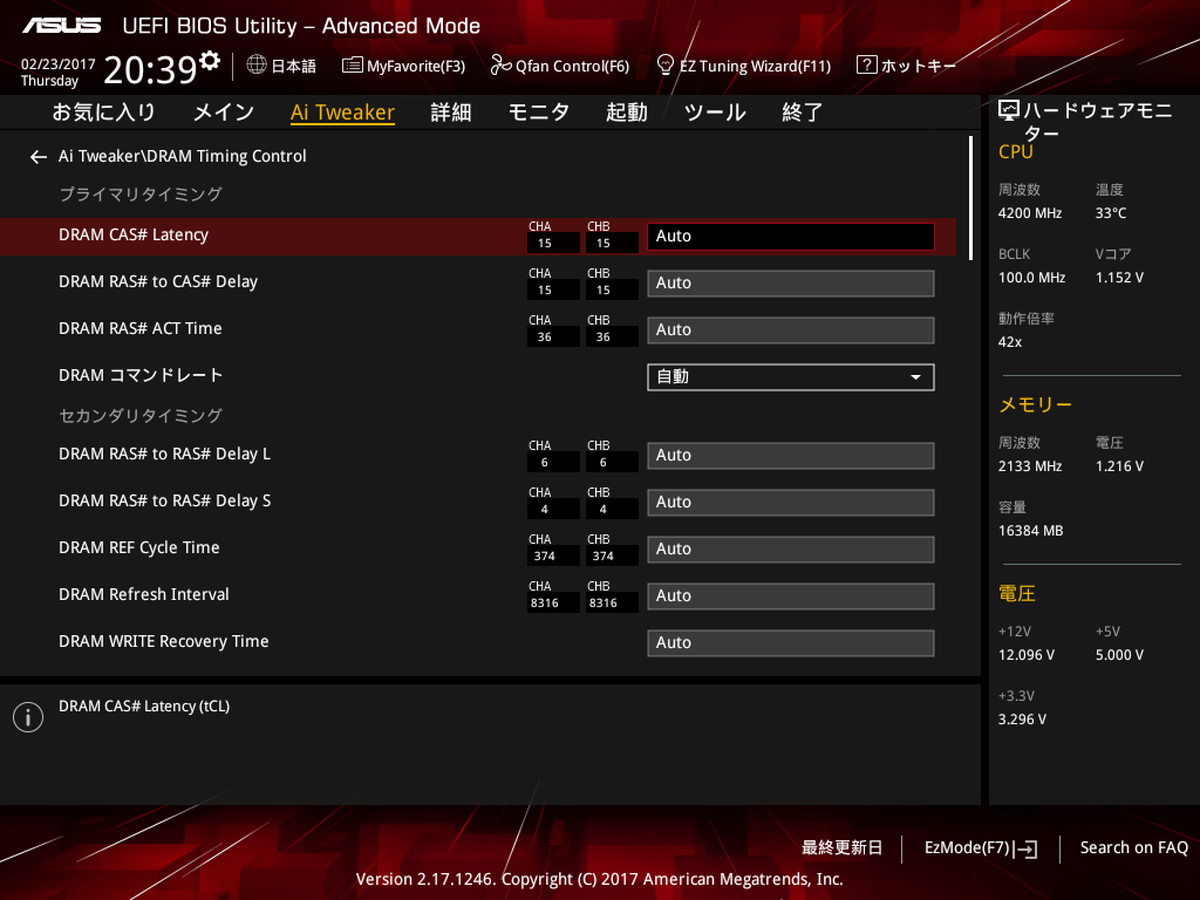1200x900 pixels.
Task: Open the お気に入り tab
Action: click(x=104, y=112)
